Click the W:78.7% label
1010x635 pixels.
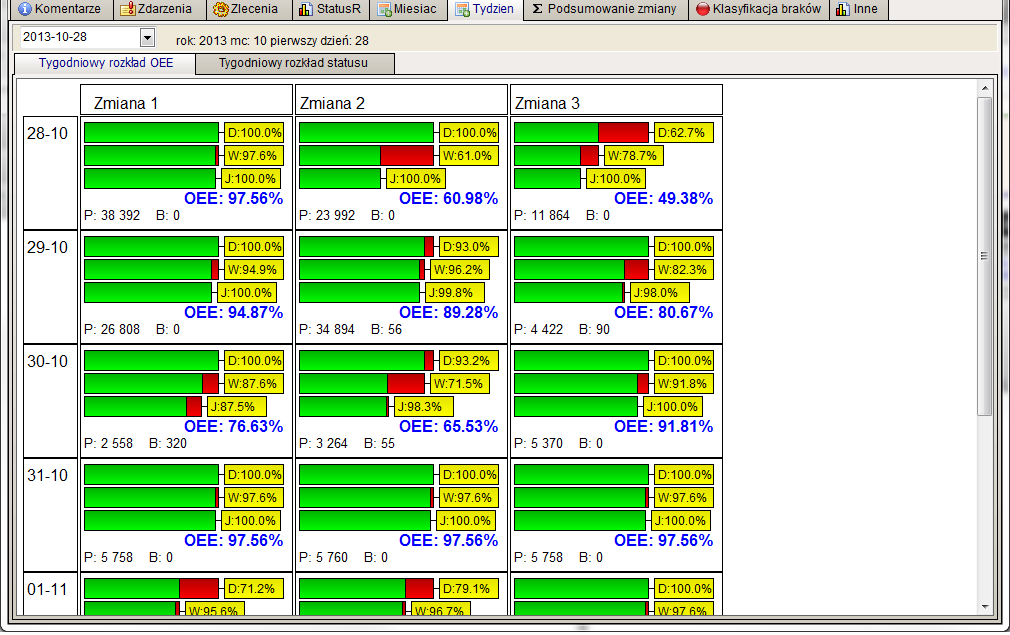pos(634,156)
